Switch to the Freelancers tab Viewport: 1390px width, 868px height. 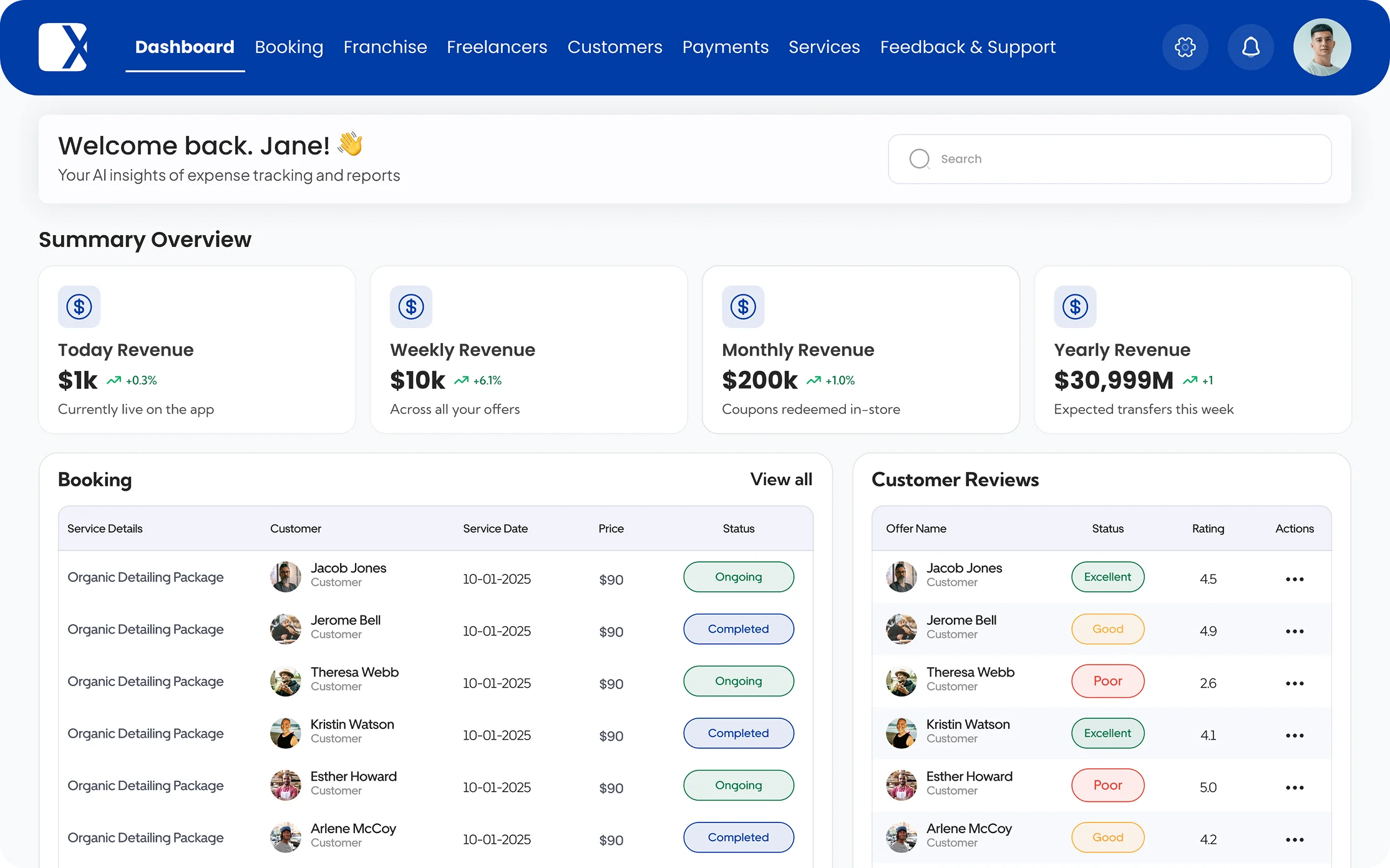point(497,47)
